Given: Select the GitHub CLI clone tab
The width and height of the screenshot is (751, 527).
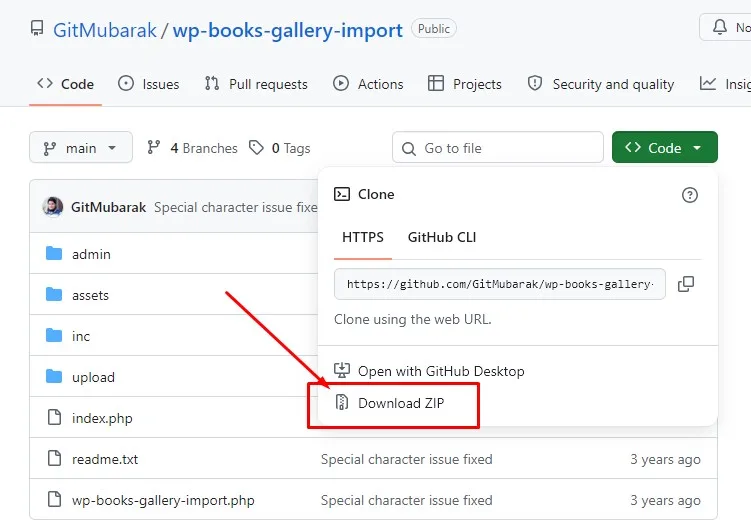Looking at the screenshot, I should 442,238.
